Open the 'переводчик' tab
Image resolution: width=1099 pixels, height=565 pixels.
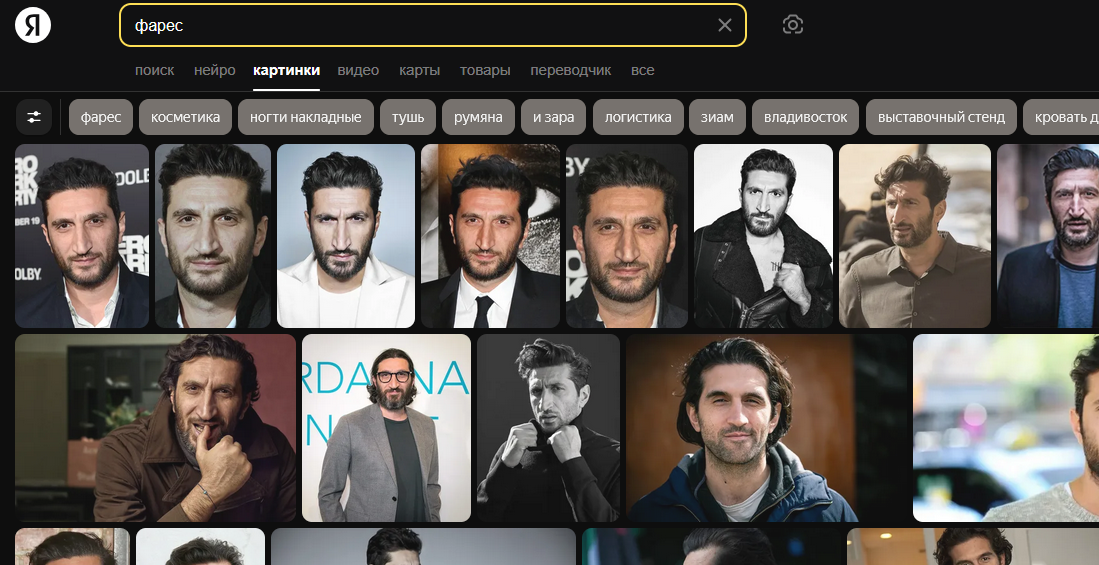571,70
